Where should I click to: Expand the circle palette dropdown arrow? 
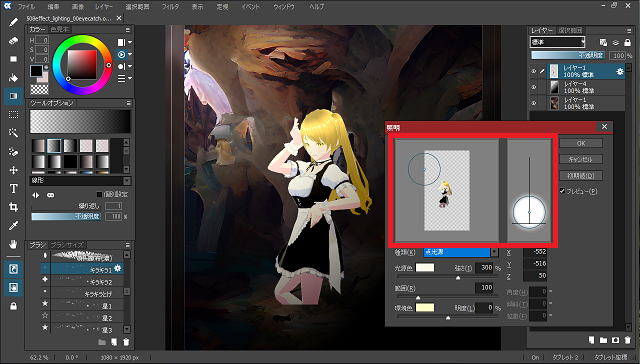point(130,66)
